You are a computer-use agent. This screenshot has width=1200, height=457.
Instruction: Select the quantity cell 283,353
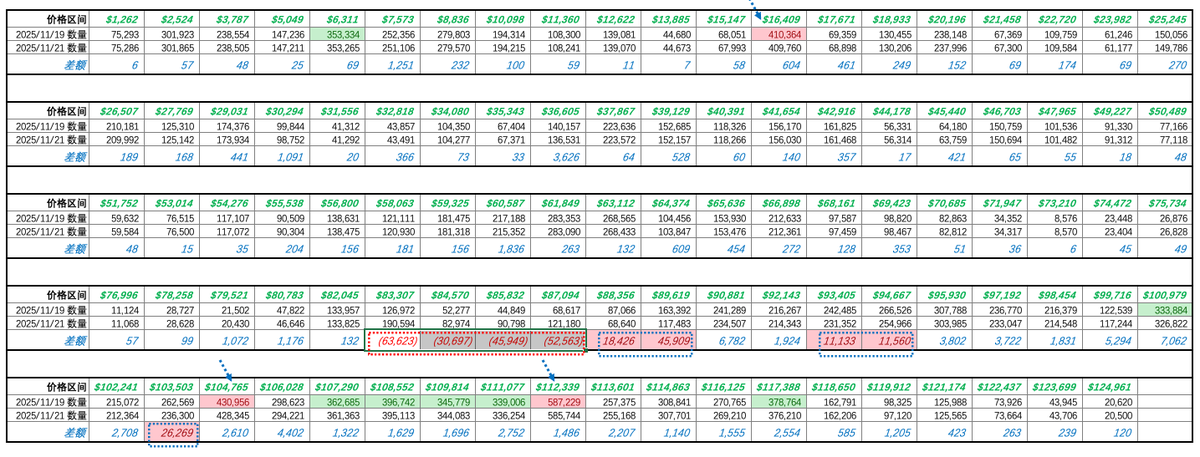[557, 218]
